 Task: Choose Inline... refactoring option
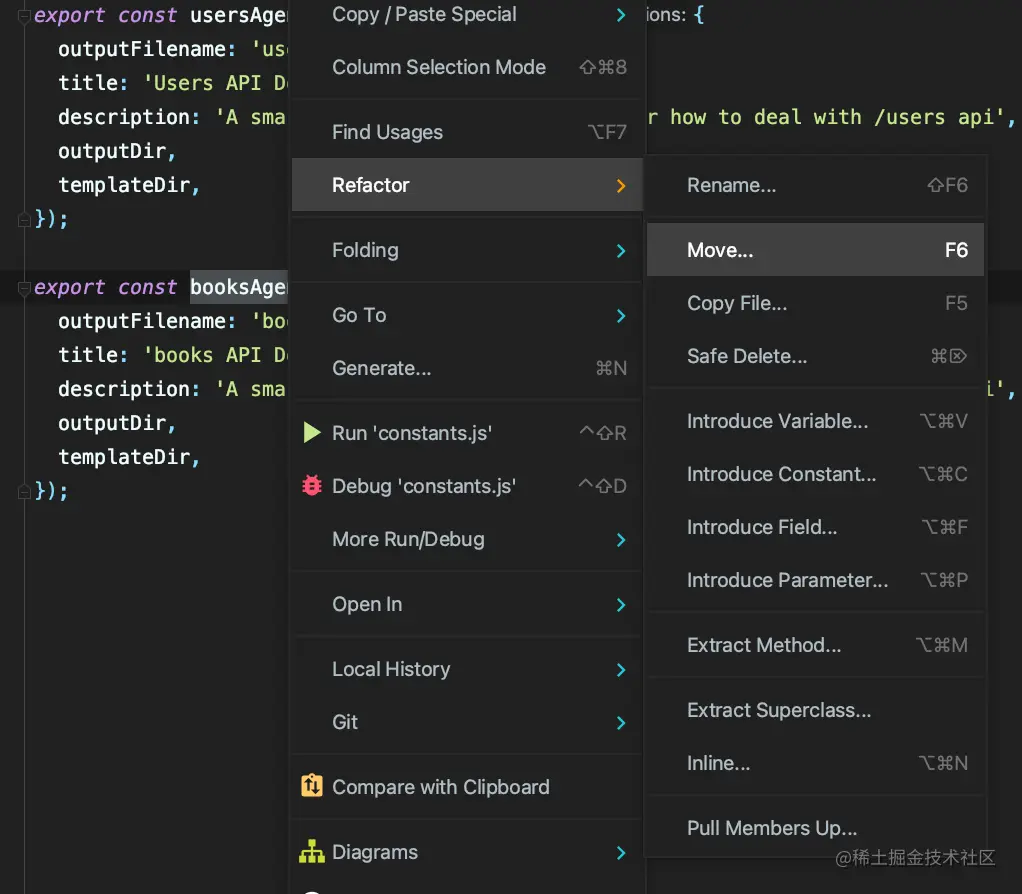[x=815, y=763]
